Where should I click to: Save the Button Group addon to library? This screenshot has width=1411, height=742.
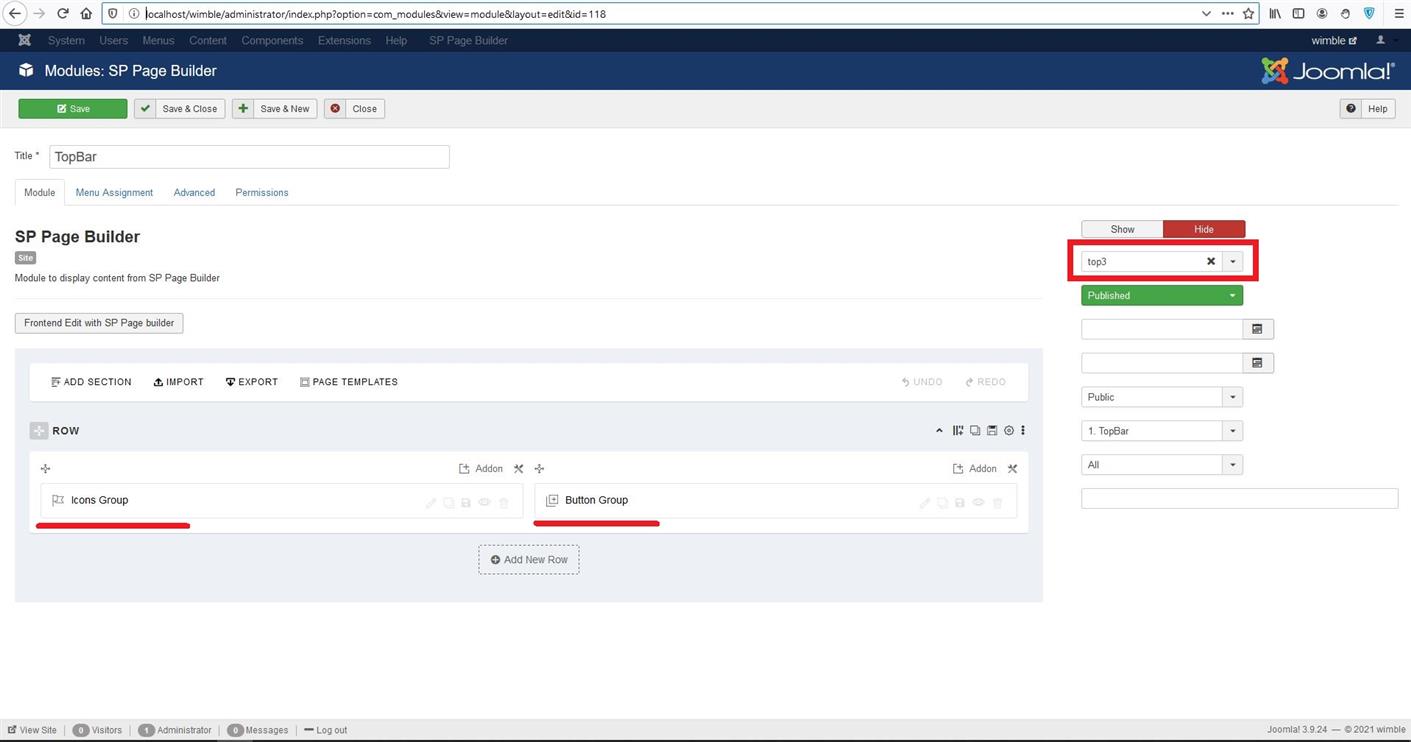(x=960, y=503)
